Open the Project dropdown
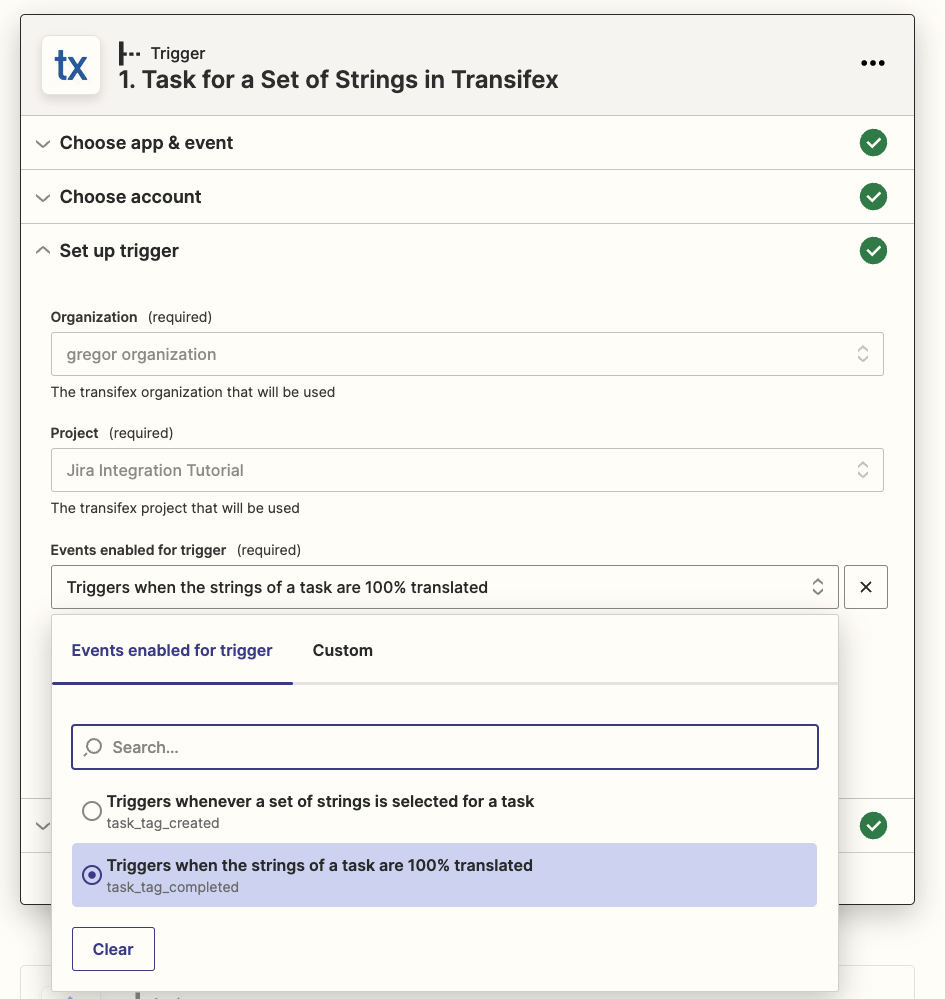Screen dimensions: 945x999 click(x=467, y=470)
